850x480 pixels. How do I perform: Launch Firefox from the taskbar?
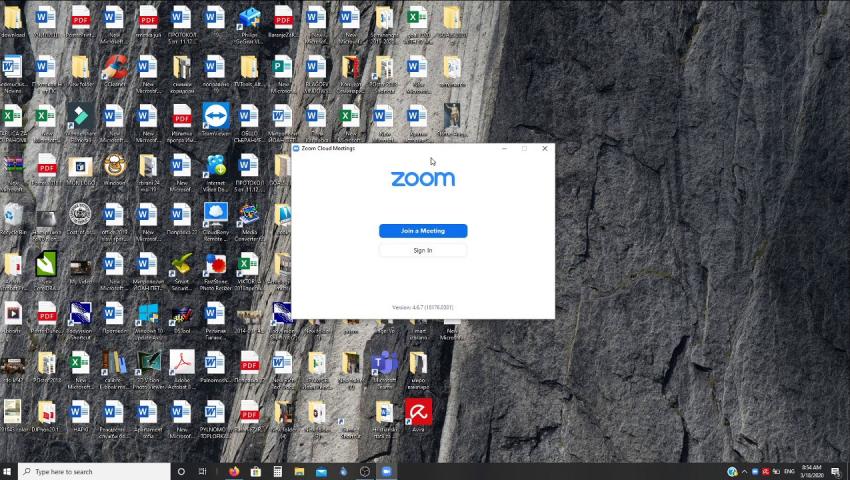[x=234, y=471]
